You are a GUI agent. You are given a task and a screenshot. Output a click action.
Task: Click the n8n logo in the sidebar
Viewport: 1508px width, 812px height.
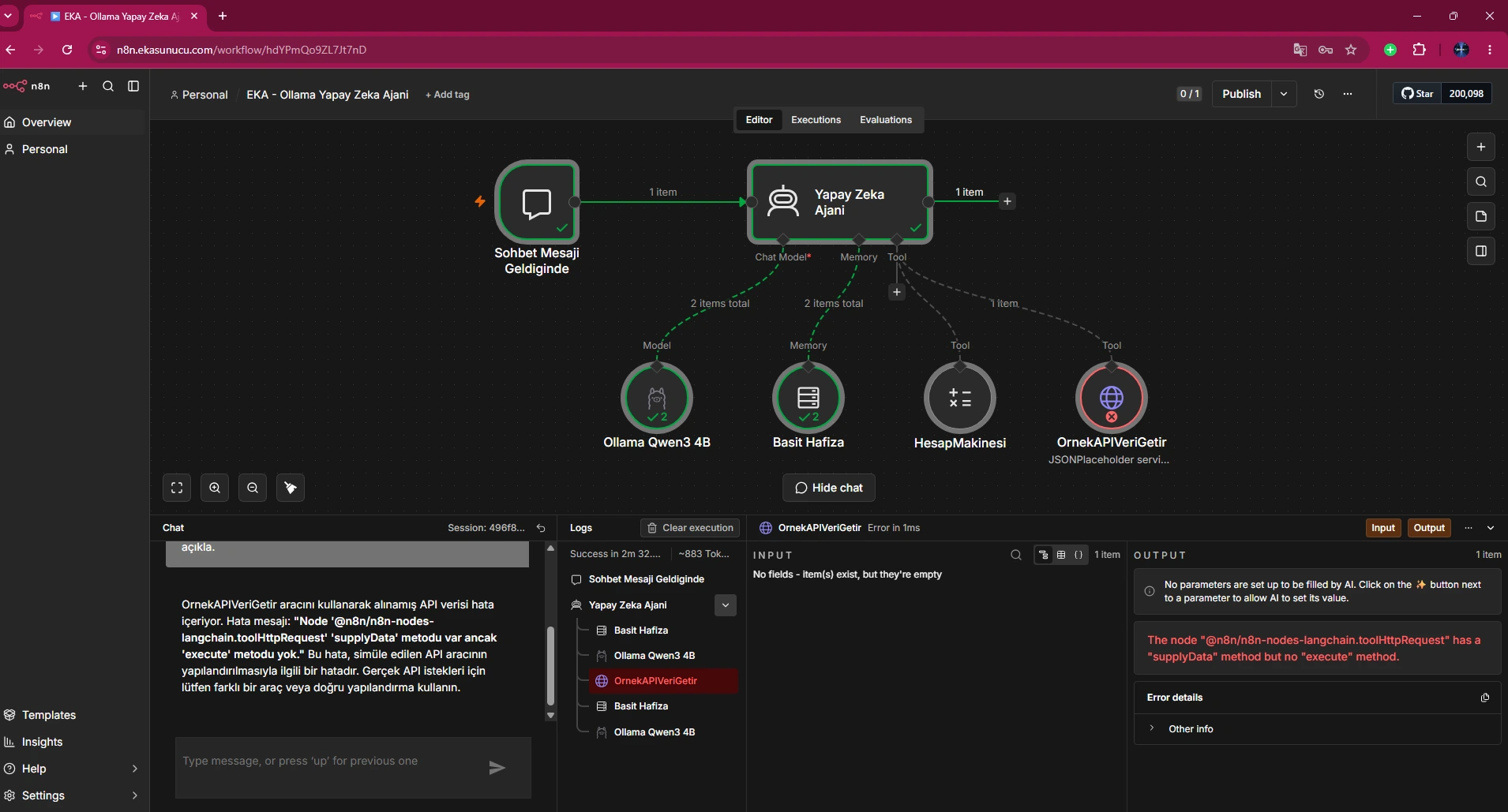(x=27, y=86)
